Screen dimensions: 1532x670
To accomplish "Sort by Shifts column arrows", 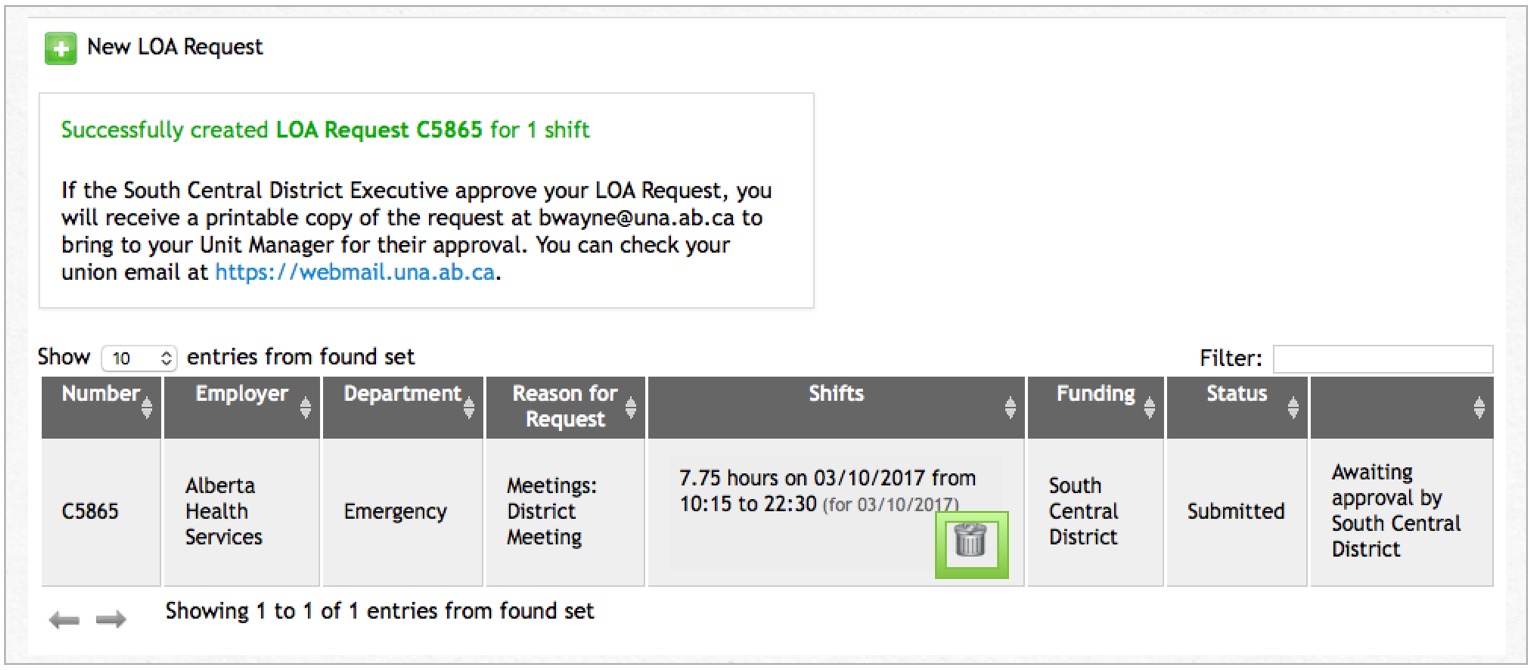I will (x=1010, y=407).
